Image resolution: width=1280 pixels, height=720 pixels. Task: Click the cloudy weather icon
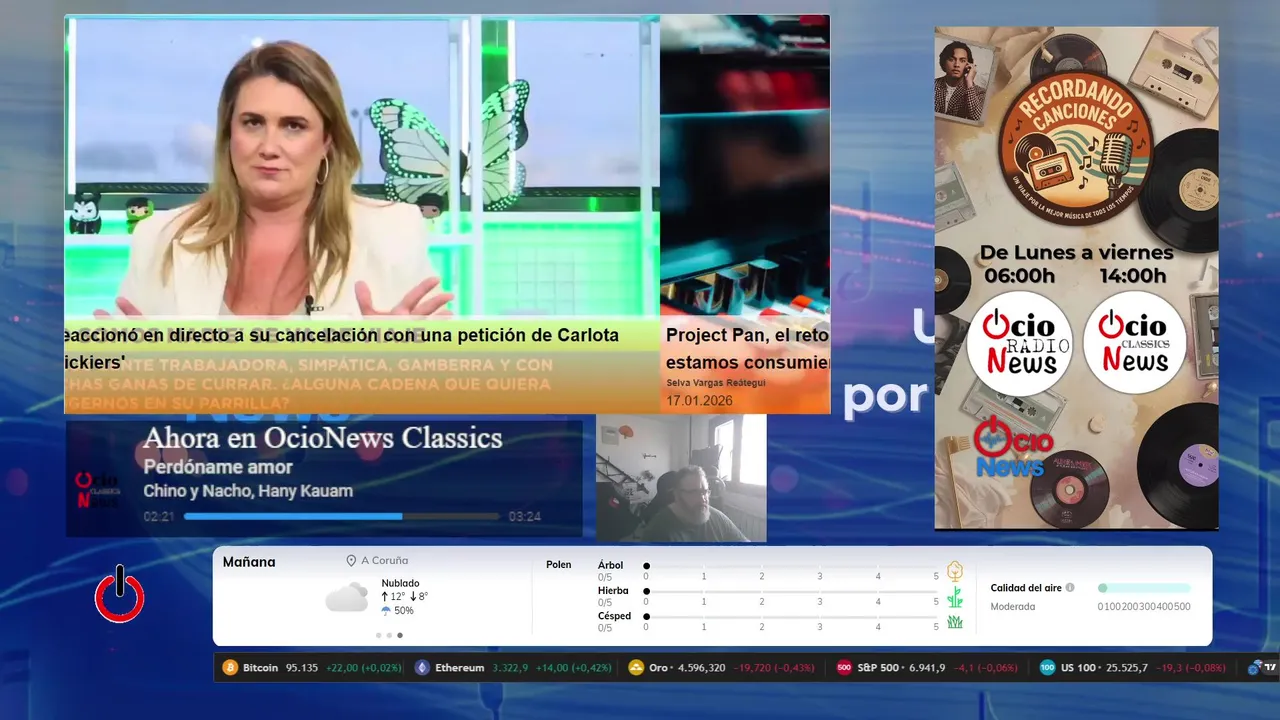(x=346, y=598)
